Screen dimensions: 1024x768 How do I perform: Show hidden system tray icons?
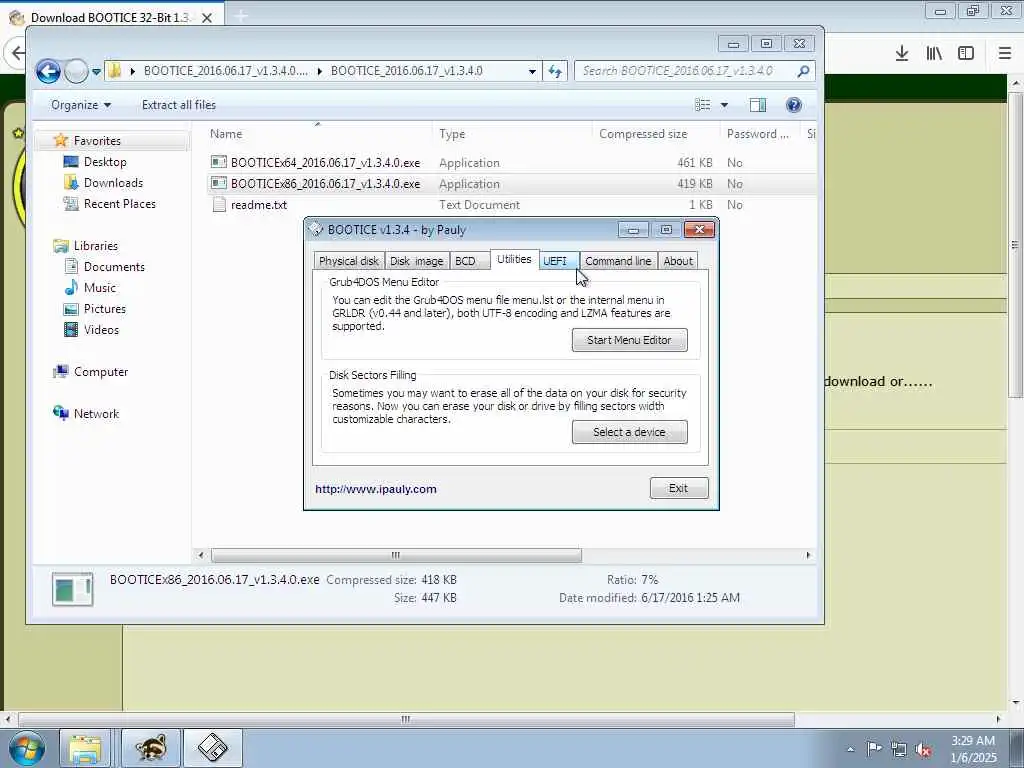pos(850,749)
